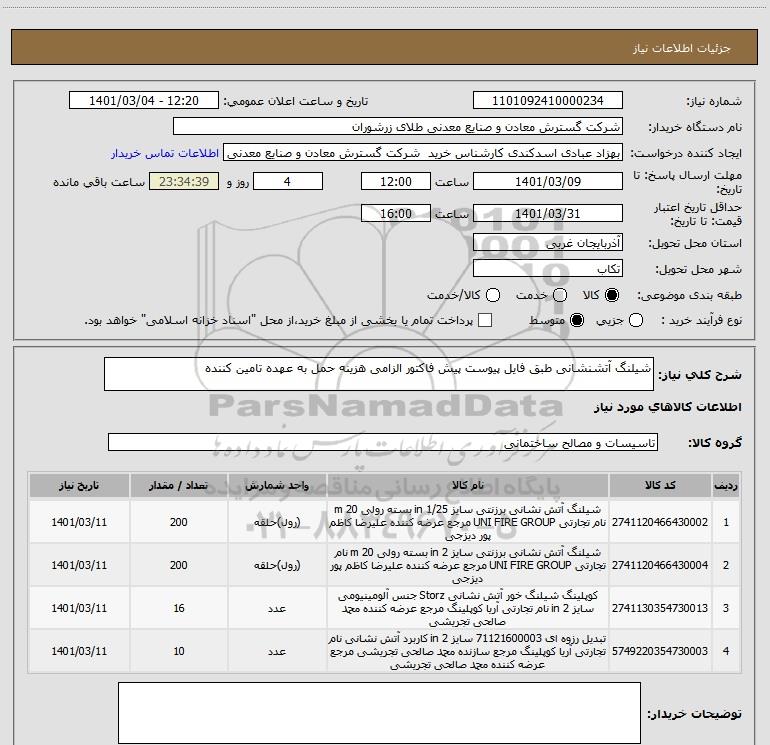Click quantity 200 in row 2
The height and width of the screenshot is (745, 770).
click(x=179, y=565)
